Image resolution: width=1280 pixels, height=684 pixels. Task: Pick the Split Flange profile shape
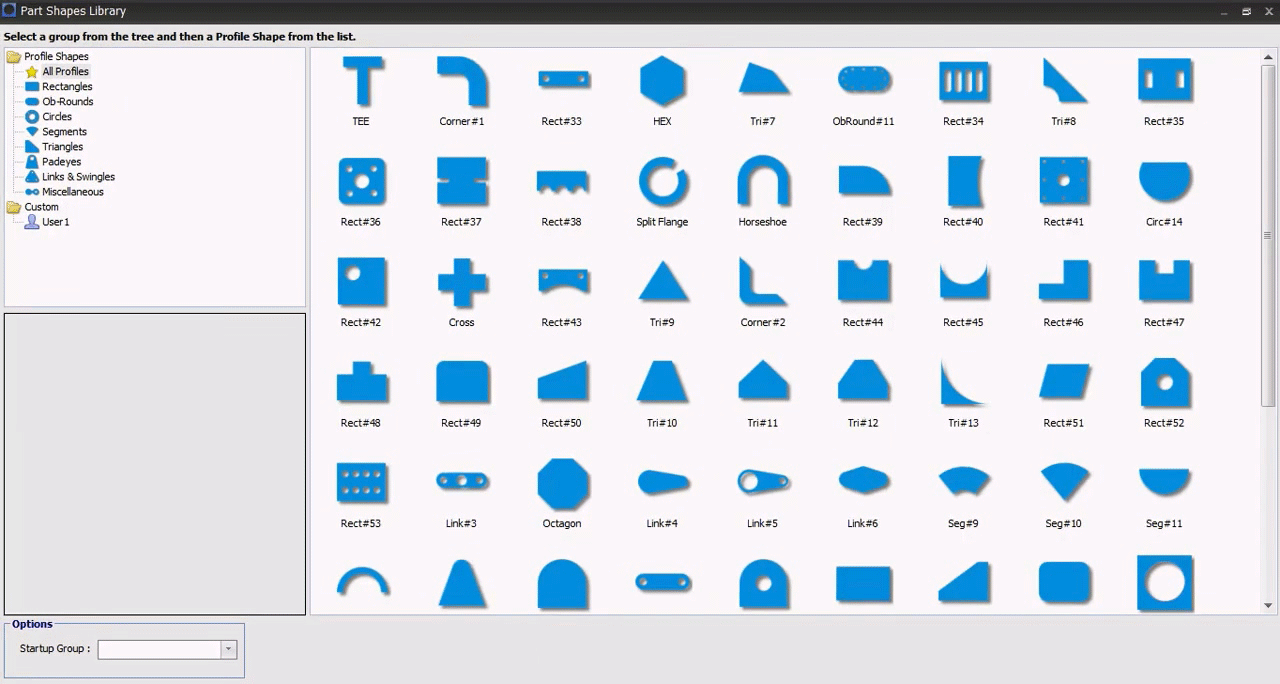[662, 182]
